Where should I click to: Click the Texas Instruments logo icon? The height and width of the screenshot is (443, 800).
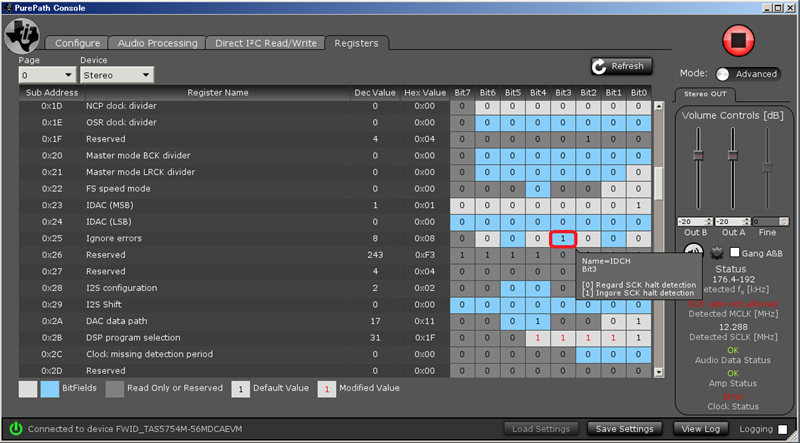(22, 36)
